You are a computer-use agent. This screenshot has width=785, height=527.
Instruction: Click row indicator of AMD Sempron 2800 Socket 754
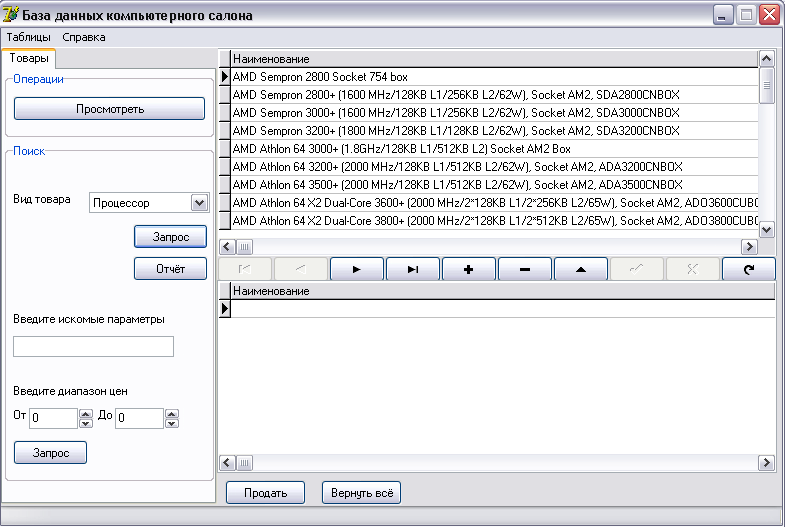(x=225, y=77)
